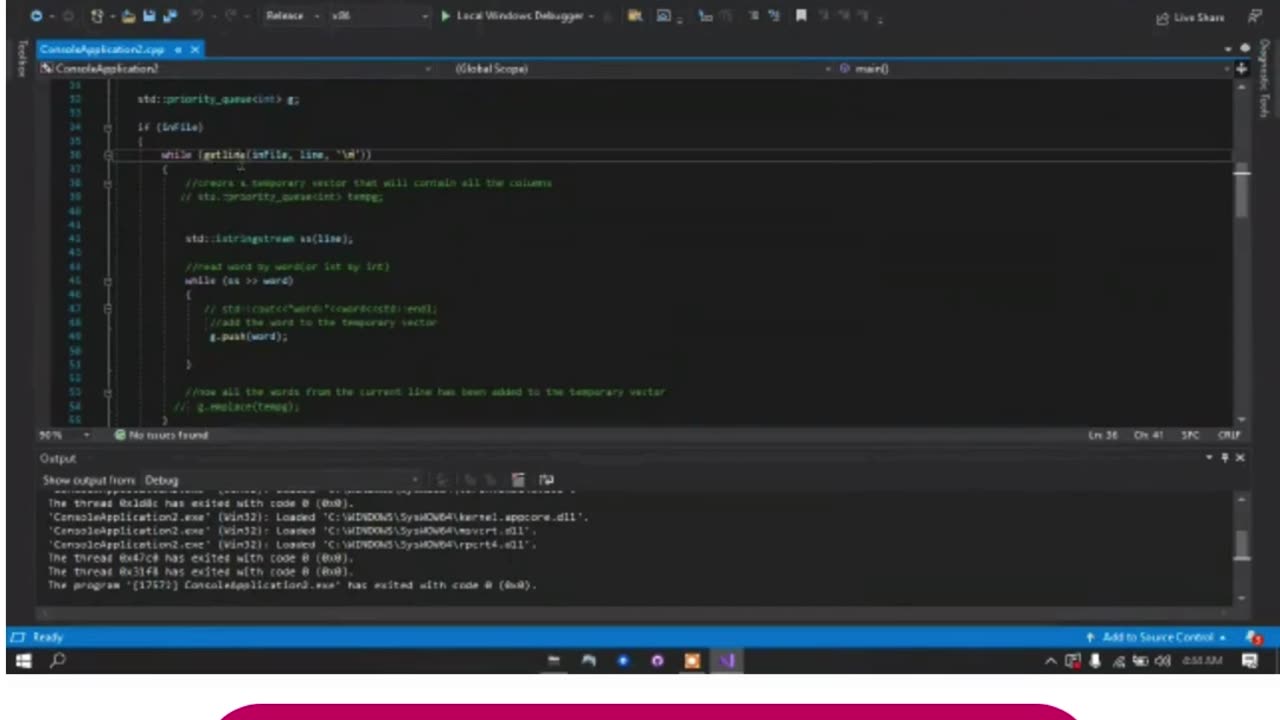Open the main() member dropdown
Screen dimensions: 1280x720
point(1033,69)
